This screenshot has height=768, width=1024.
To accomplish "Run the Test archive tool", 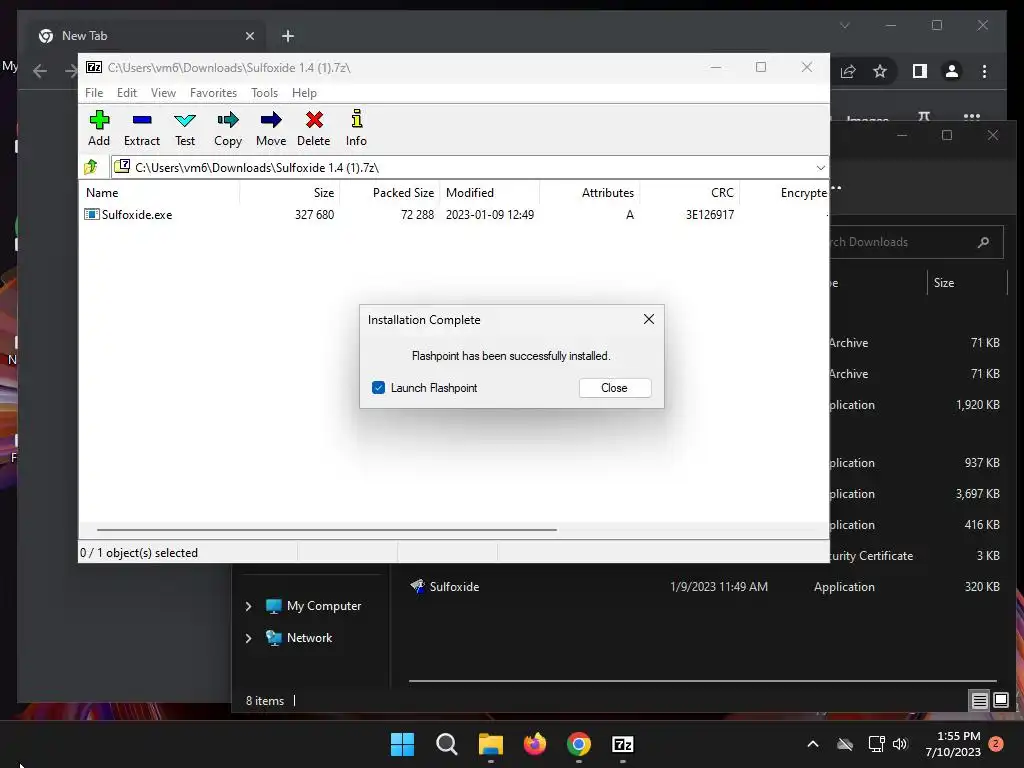I will (x=185, y=120).
